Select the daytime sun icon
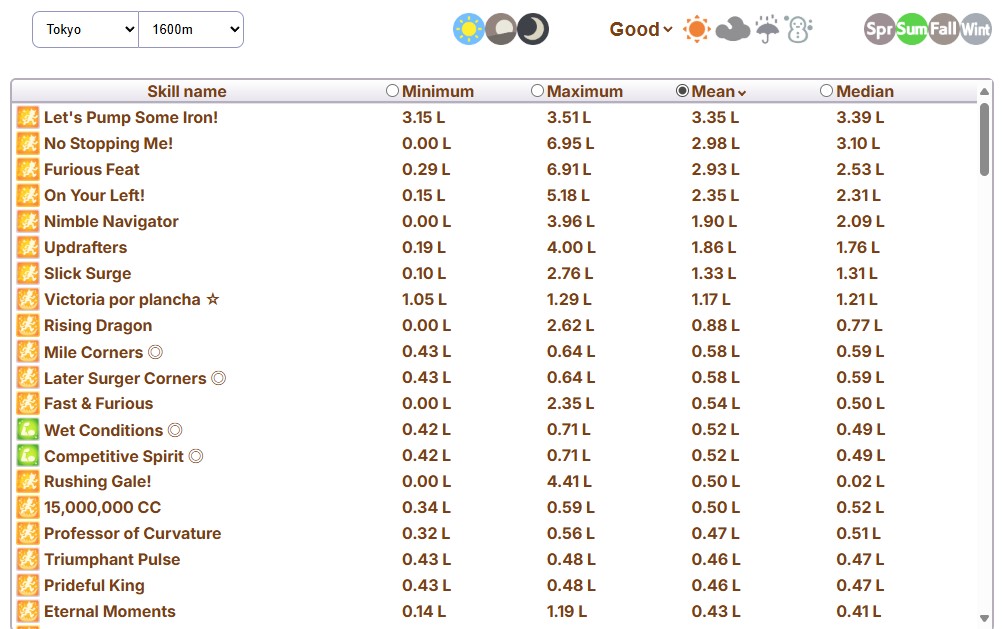This screenshot has width=1003, height=629. click(x=468, y=29)
